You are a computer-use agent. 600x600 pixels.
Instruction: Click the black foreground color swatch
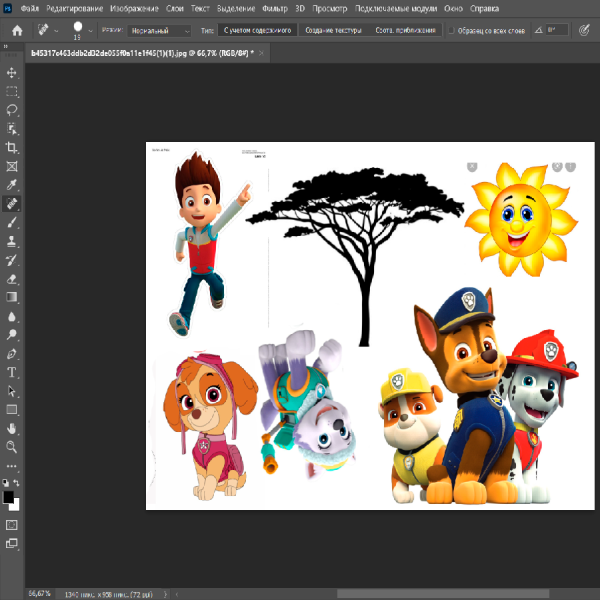pos(9,497)
